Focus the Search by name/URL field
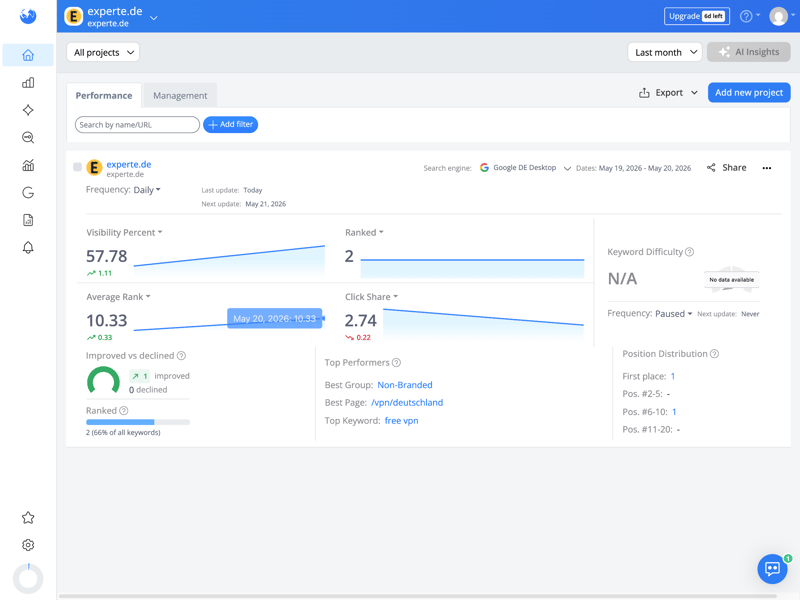The width and height of the screenshot is (800, 600). 137,124
